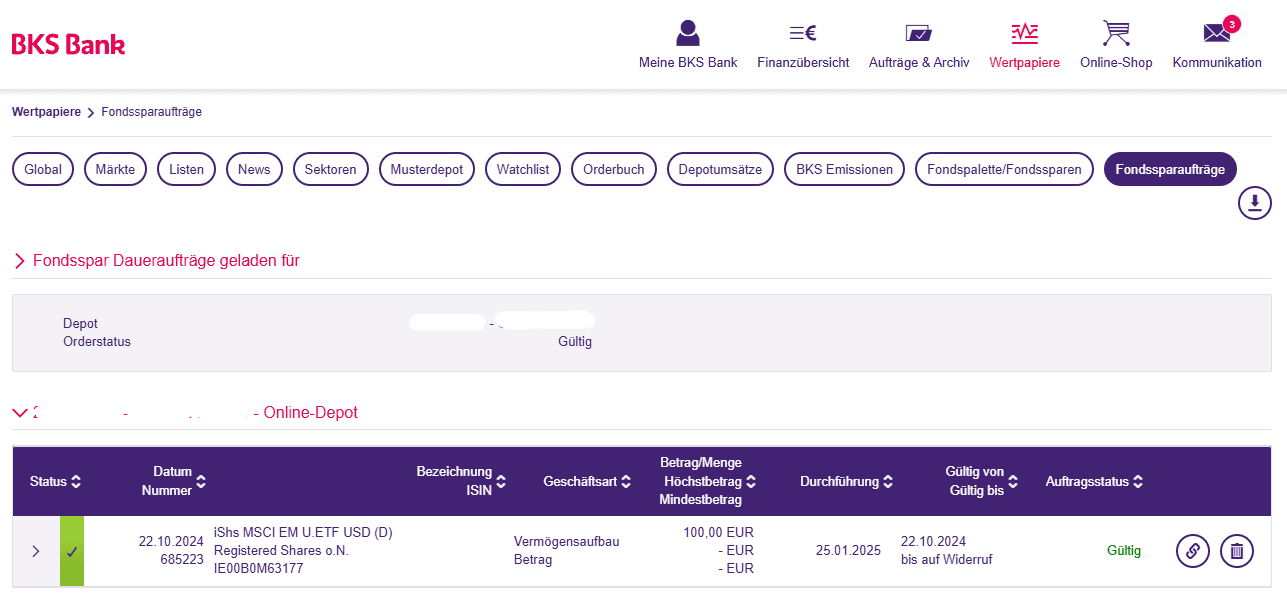
Task: Click Vermögensaufbau business type cell
Action: coord(567,542)
